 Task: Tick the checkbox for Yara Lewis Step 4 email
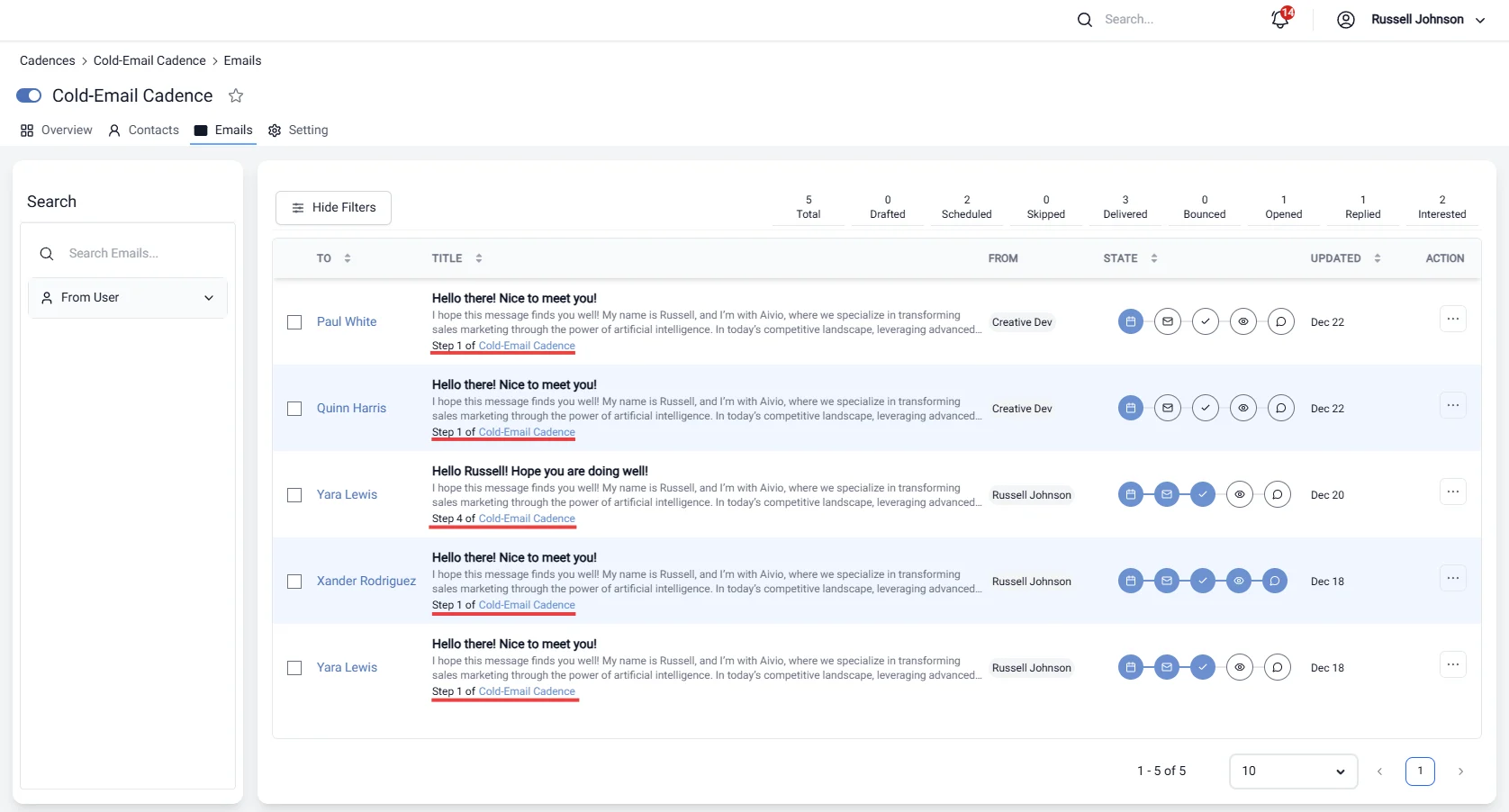point(294,495)
